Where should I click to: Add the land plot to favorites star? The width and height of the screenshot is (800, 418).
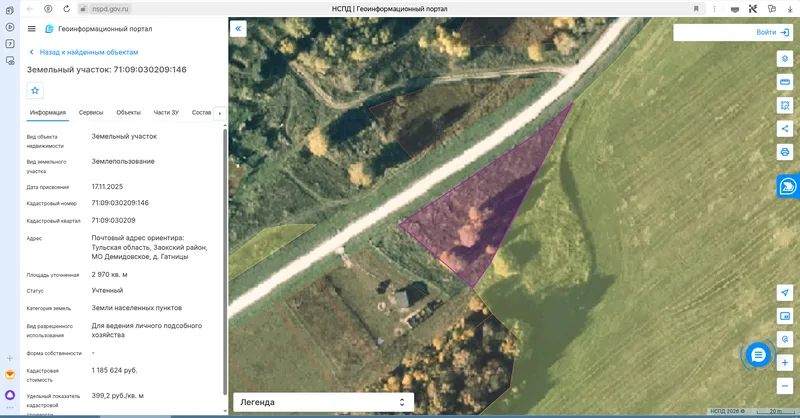[x=35, y=90]
